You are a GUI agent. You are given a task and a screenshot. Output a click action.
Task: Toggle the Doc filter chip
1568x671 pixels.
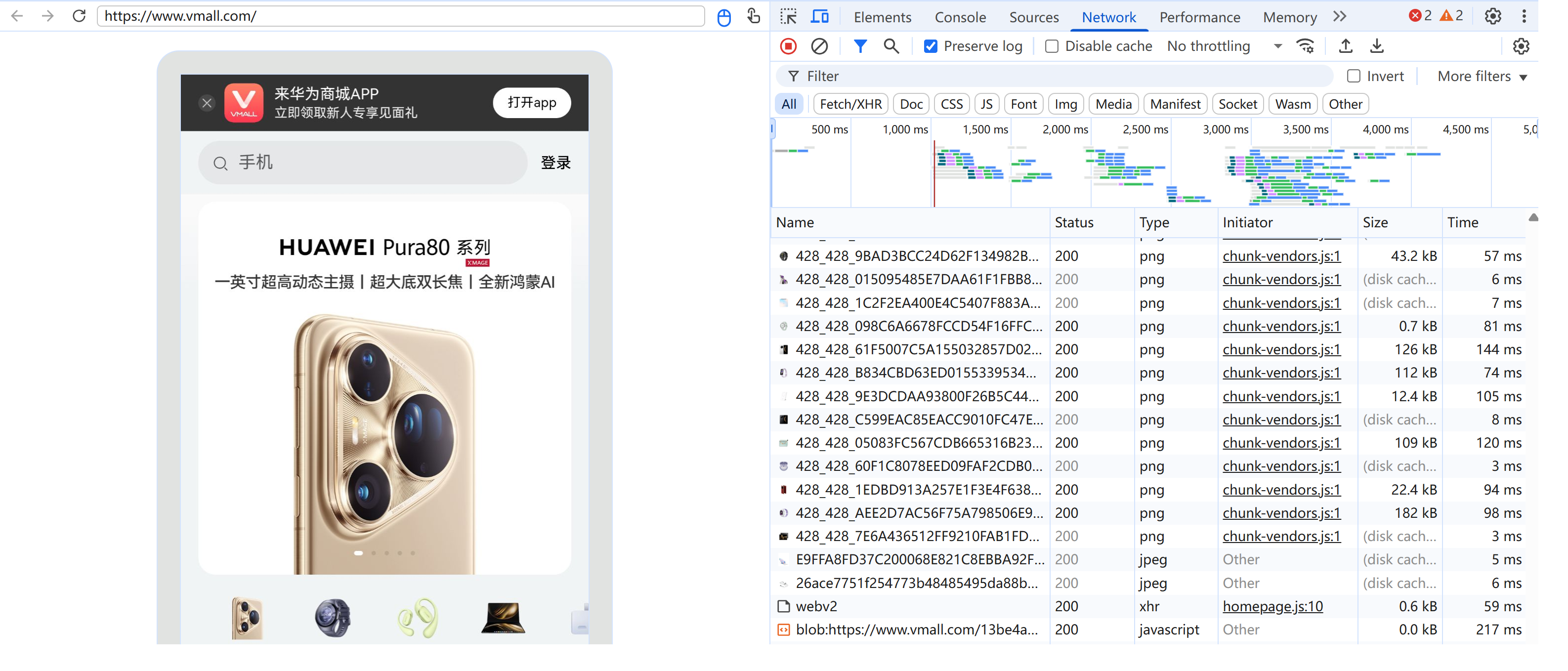911,104
